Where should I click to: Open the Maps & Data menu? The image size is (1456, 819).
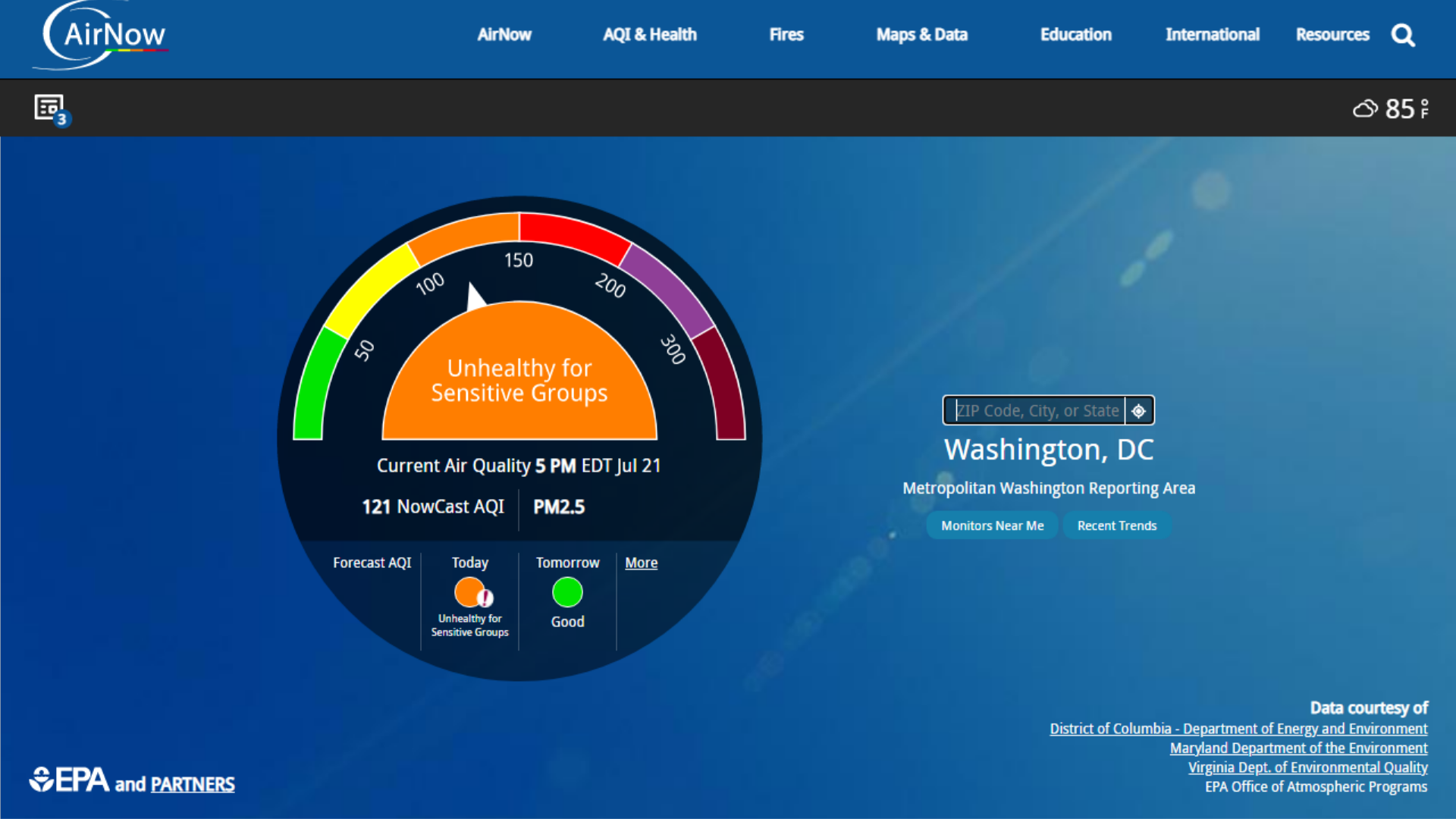(x=921, y=35)
